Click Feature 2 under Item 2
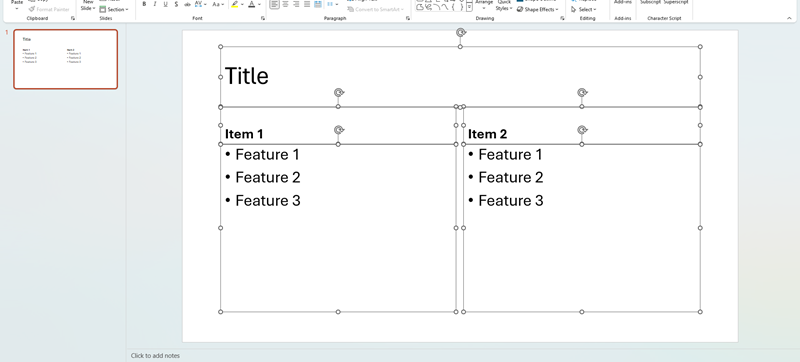Image resolution: width=800 pixels, height=362 pixels. pyautogui.click(x=511, y=177)
